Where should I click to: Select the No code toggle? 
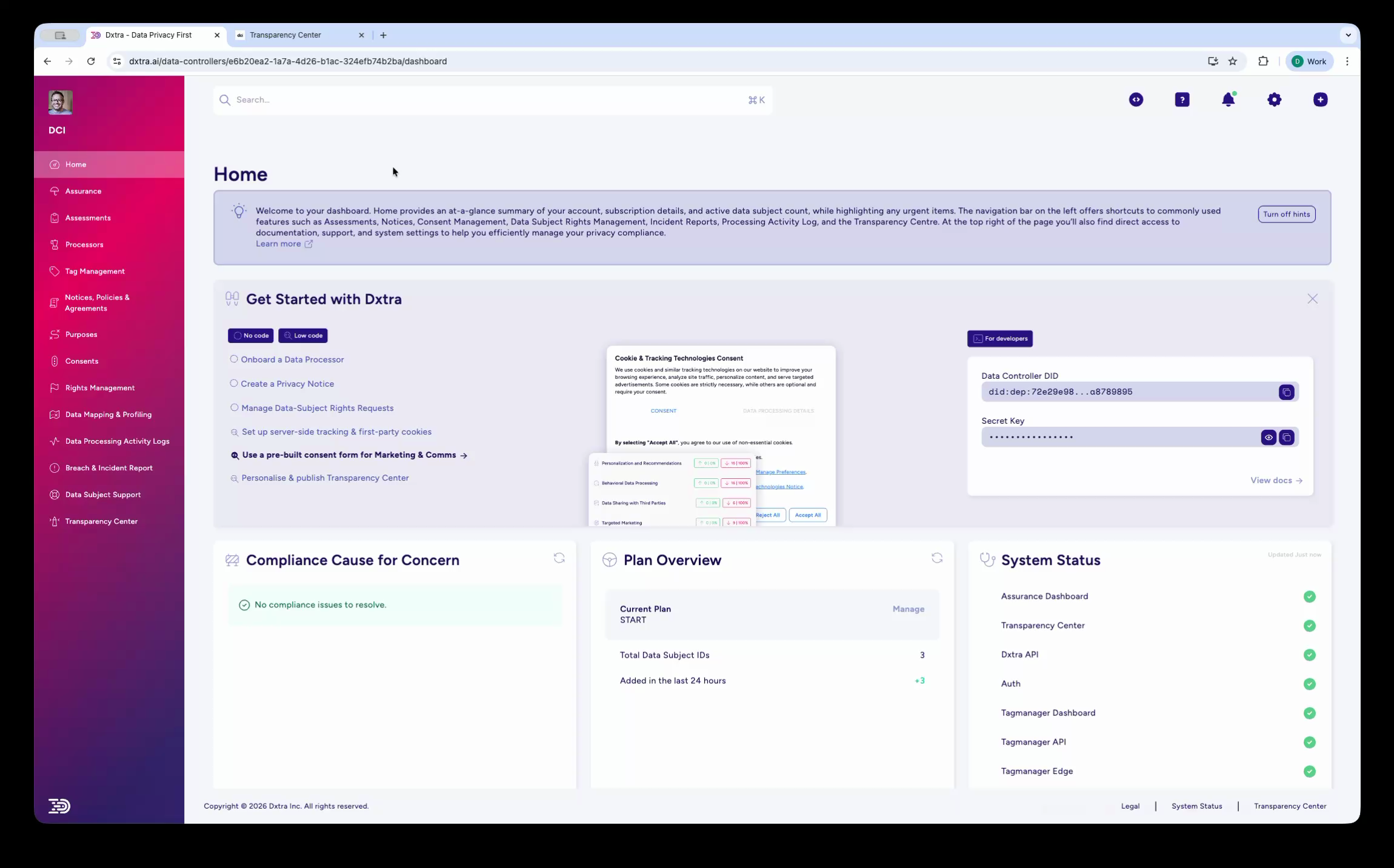[250, 335]
